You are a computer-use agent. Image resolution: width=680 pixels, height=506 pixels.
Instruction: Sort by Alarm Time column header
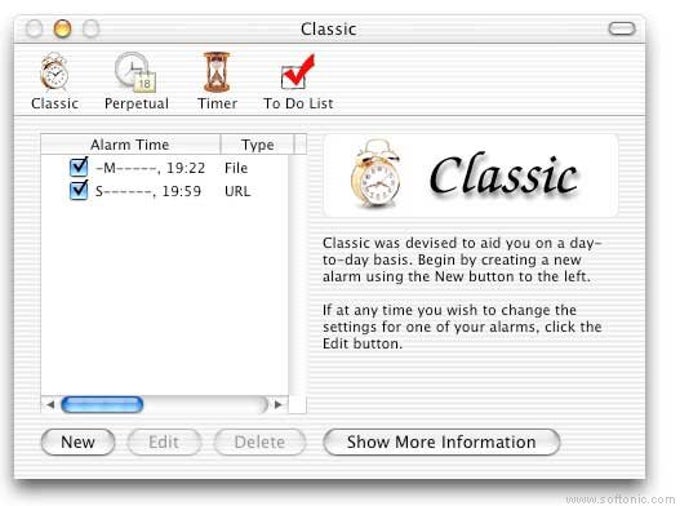[131, 144]
